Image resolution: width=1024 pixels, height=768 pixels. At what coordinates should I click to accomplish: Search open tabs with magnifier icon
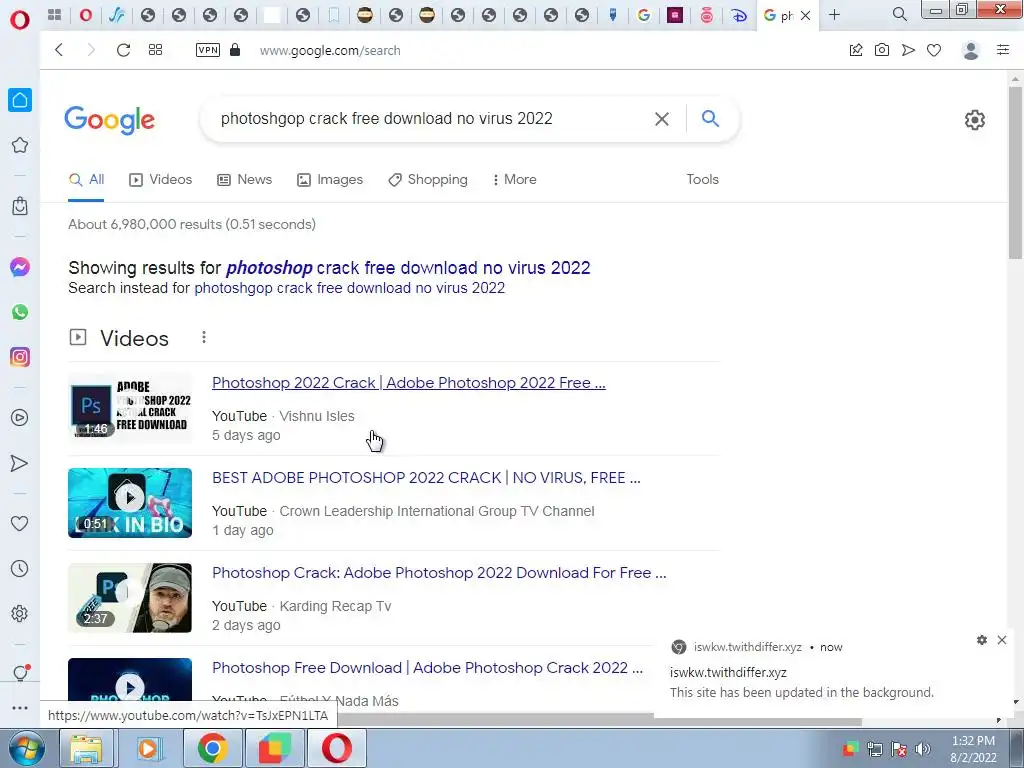pos(899,14)
